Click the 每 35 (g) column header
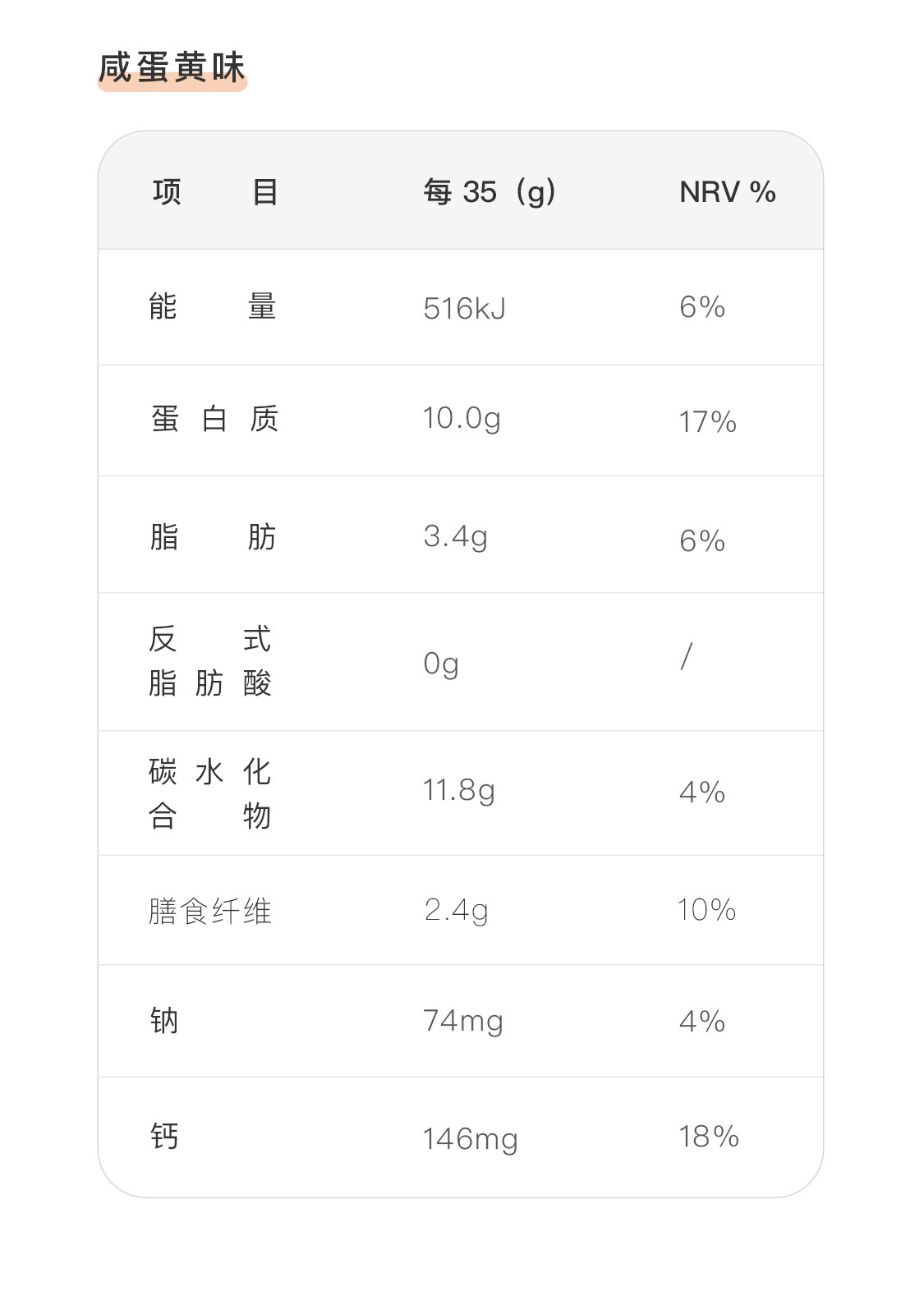Viewport: 924px width, 1305px height. point(490,192)
